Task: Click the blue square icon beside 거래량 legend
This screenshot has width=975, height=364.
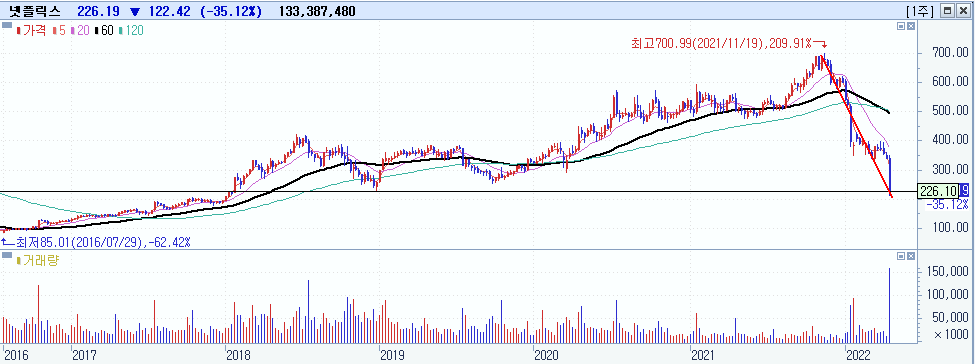Action: coord(7,255)
